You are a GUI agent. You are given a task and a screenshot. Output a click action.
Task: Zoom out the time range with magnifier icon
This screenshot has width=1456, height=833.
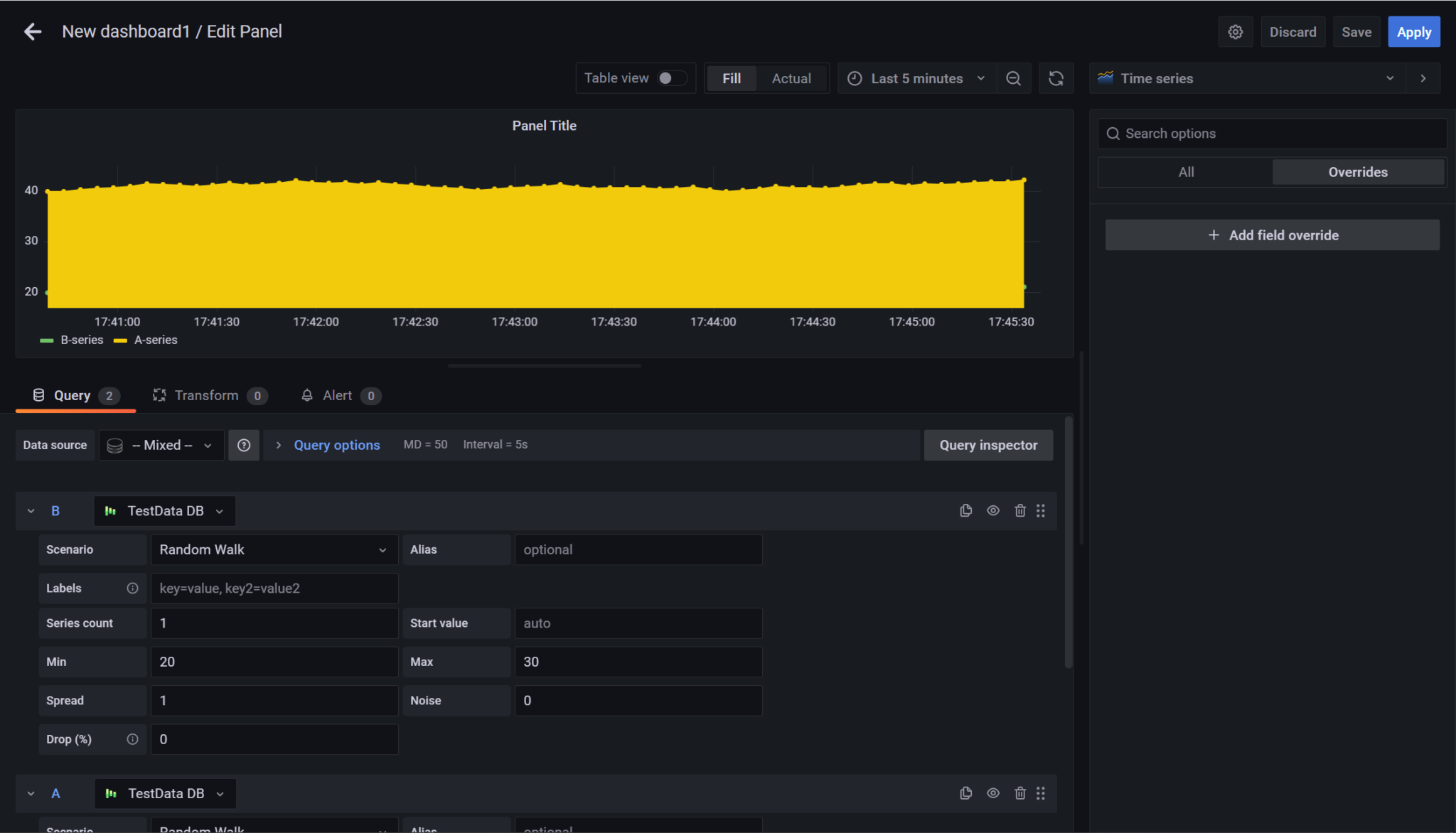click(x=1014, y=78)
